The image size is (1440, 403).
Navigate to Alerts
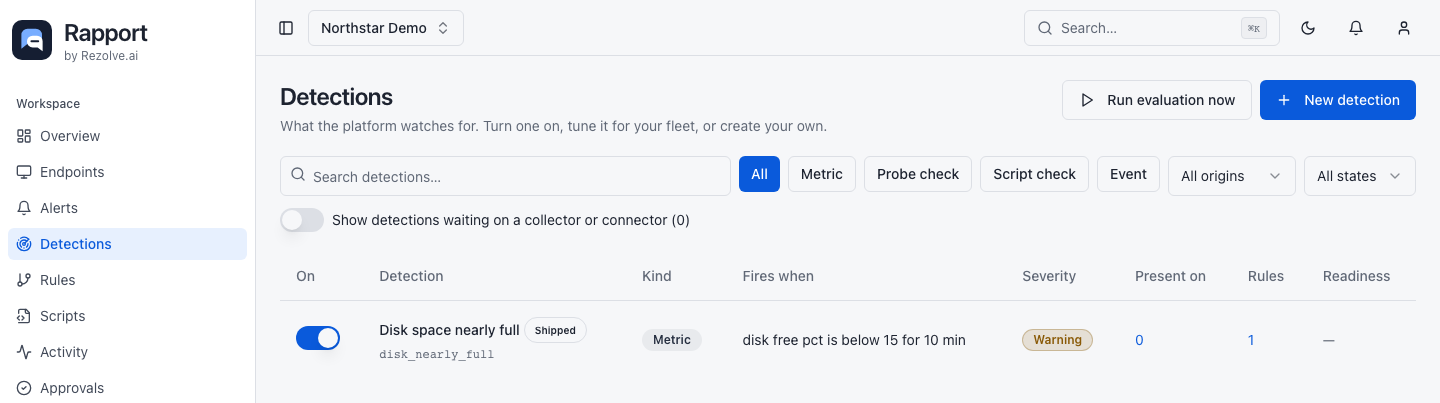pyautogui.click(x=127, y=208)
